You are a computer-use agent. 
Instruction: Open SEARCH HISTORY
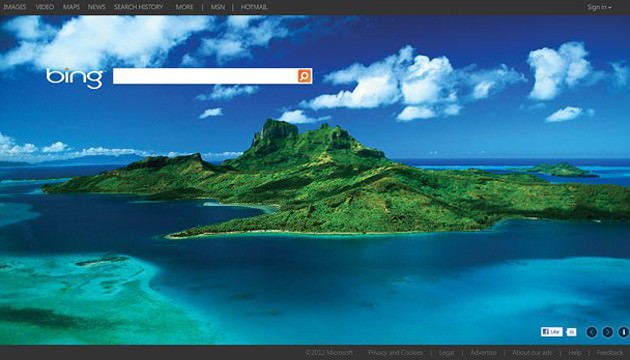(139, 7)
